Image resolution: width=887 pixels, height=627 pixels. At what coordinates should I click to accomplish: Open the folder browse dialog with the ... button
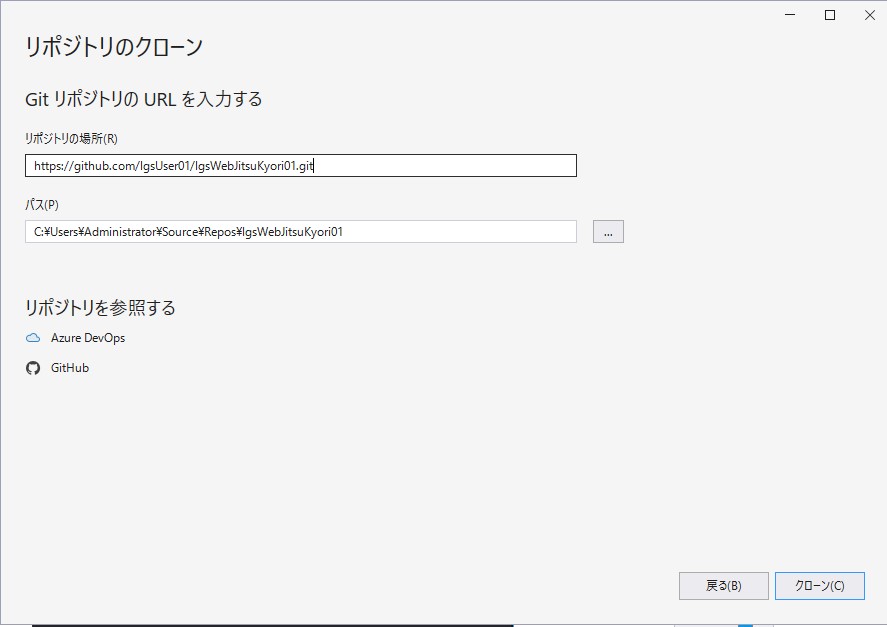(607, 231)
